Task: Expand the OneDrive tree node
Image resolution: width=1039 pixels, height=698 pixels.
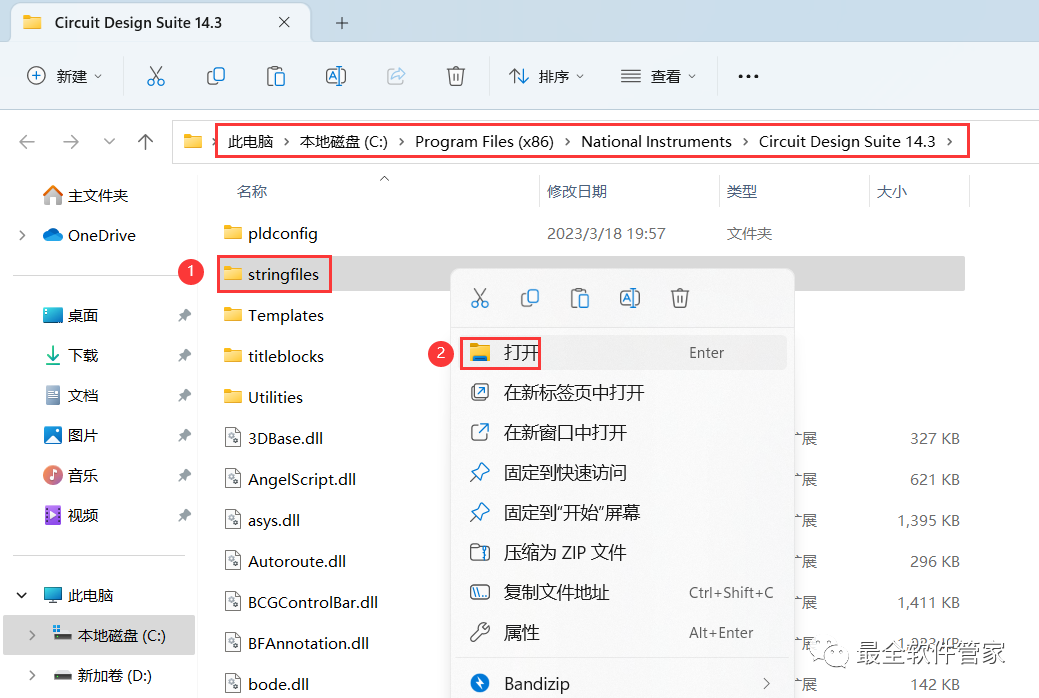Action: [23, 235]
